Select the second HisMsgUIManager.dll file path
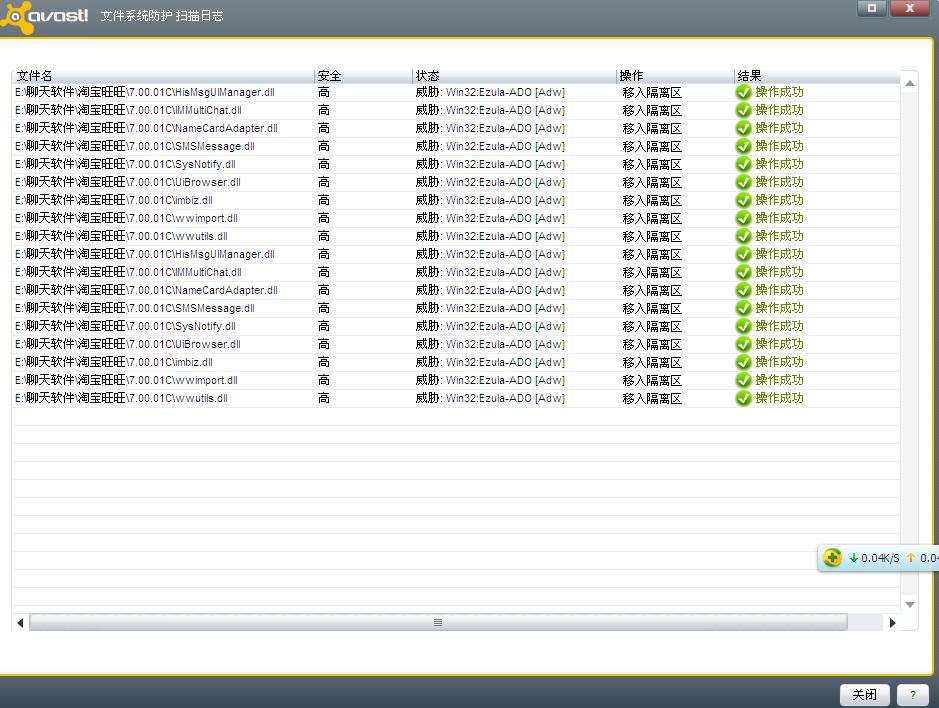Viewport: 939px width, 708px height. click(145, 254)
